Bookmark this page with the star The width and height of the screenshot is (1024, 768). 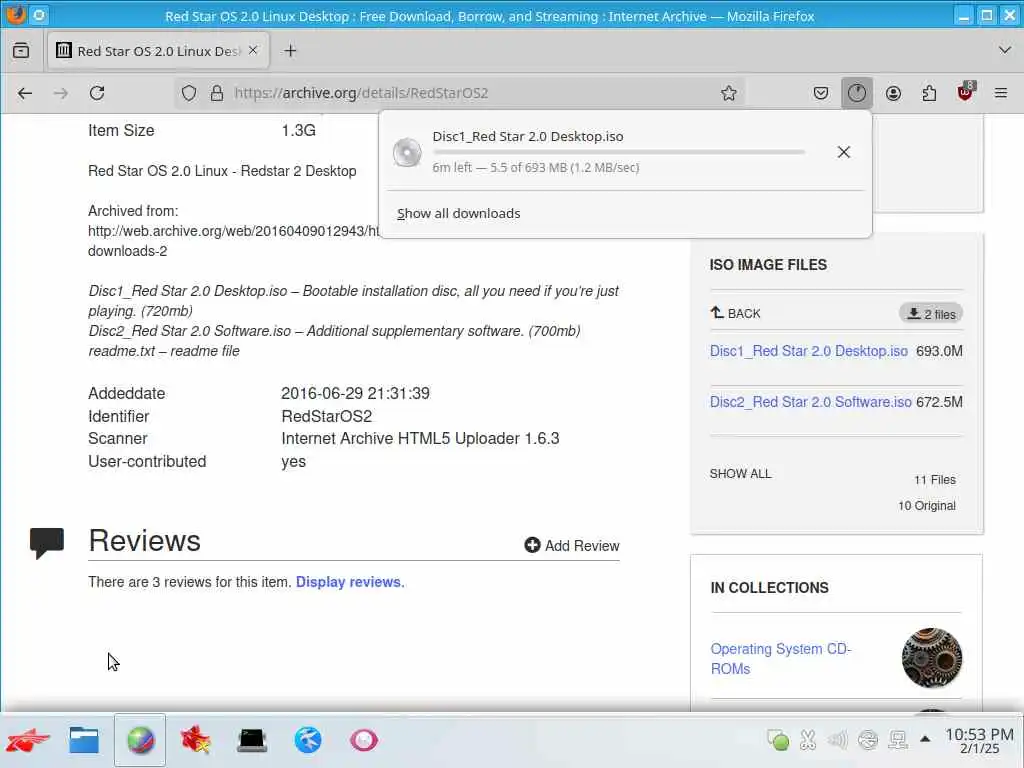coord(729,93)
